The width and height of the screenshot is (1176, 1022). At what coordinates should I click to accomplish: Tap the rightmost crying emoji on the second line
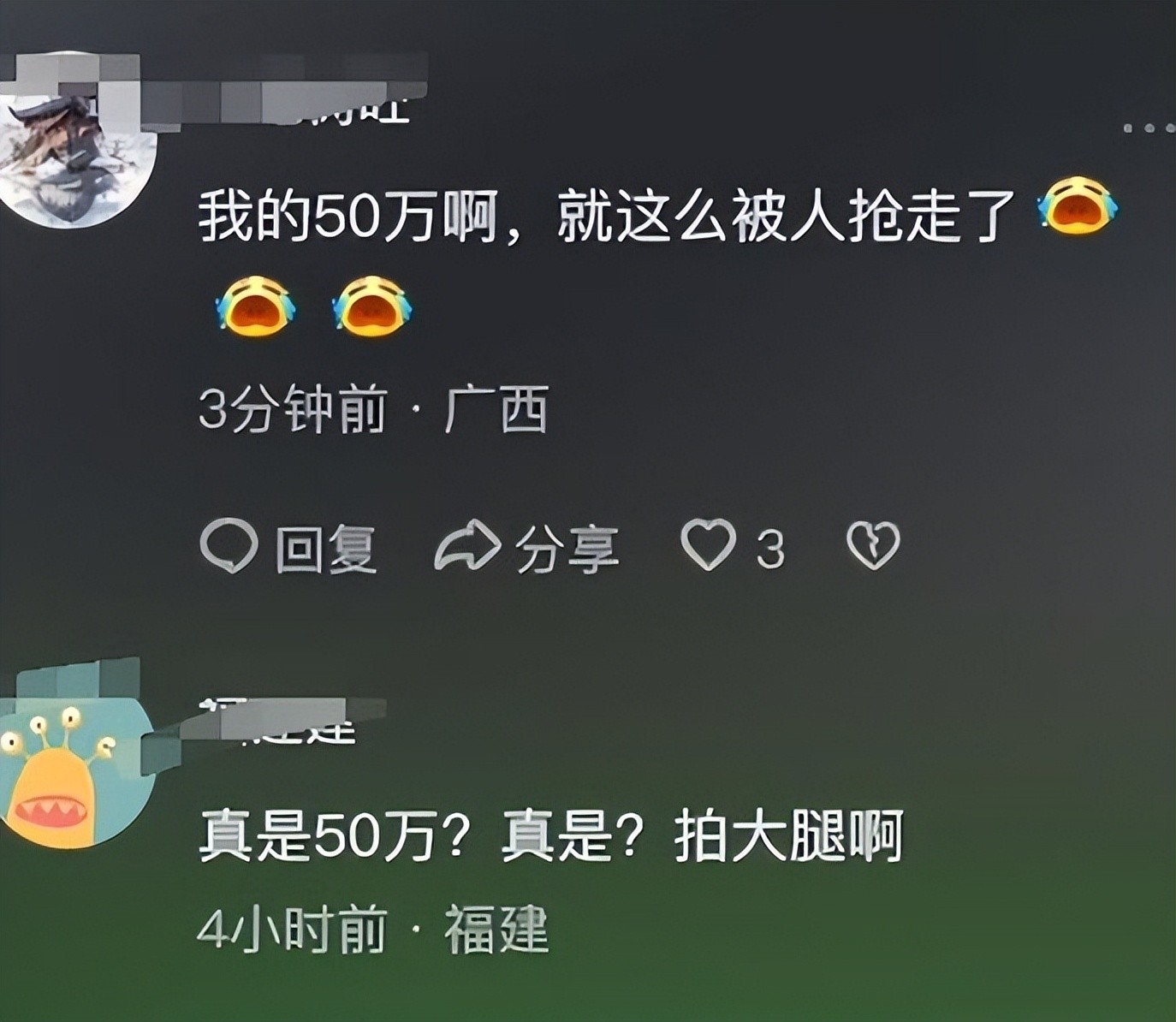click(x=372, y=306)
